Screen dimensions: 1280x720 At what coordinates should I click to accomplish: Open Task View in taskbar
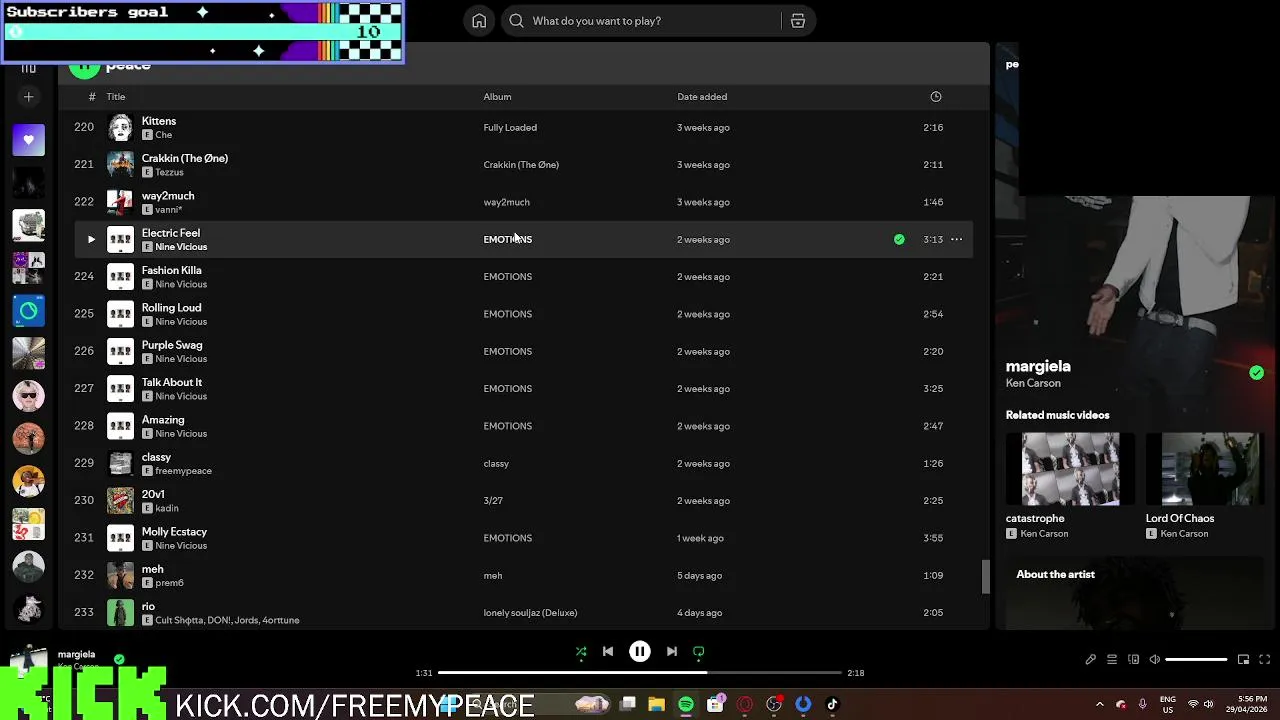[627, 705]
